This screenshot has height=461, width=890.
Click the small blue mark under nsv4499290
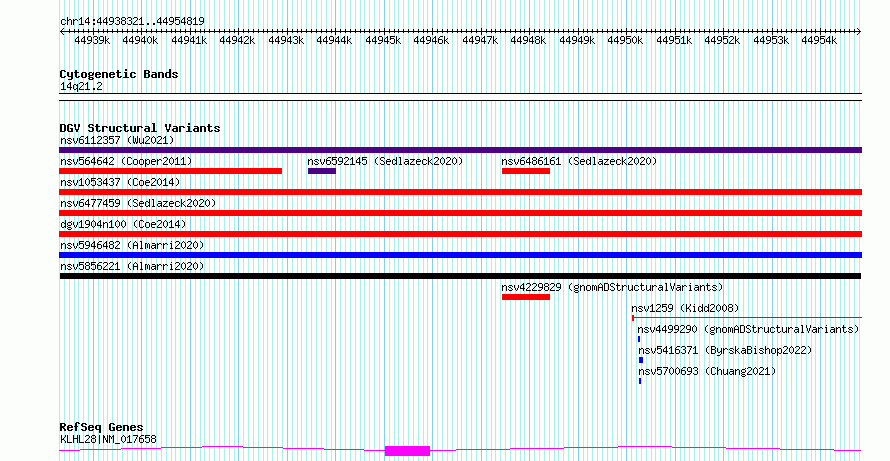[639, 339]
